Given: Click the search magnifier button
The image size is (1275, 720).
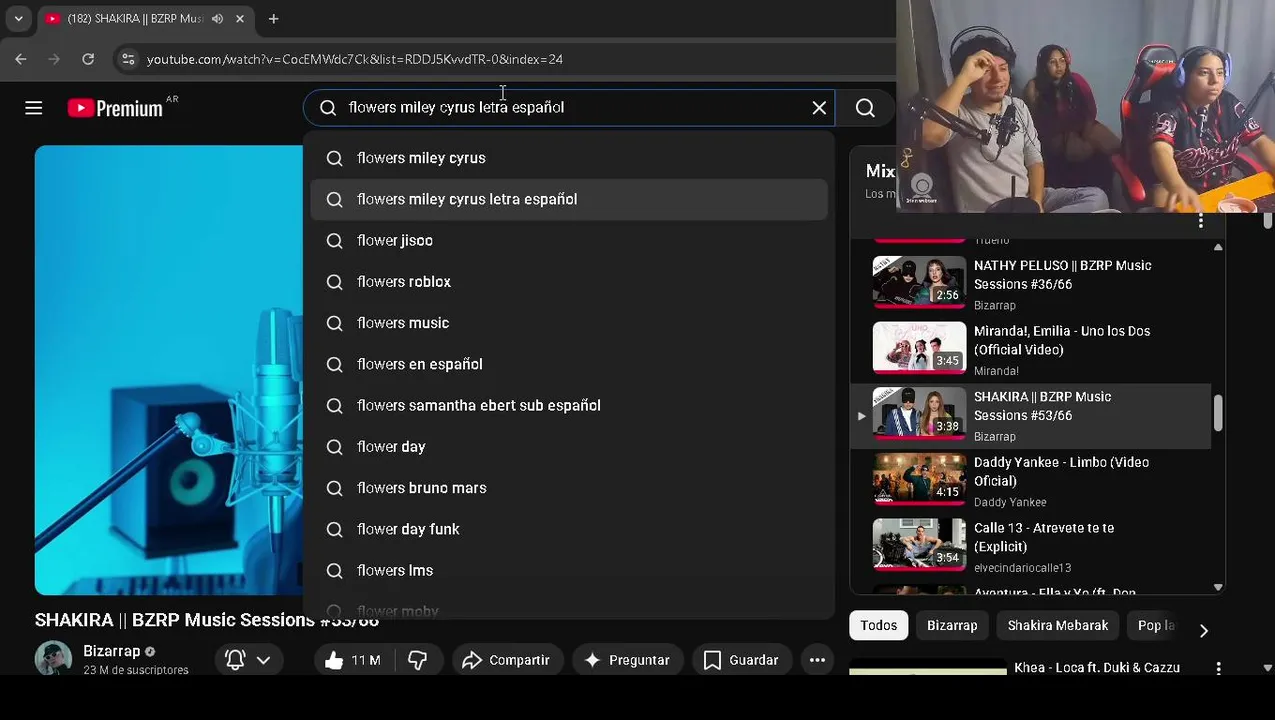Looking at the screenshot, I should click(x=865, y=107).
